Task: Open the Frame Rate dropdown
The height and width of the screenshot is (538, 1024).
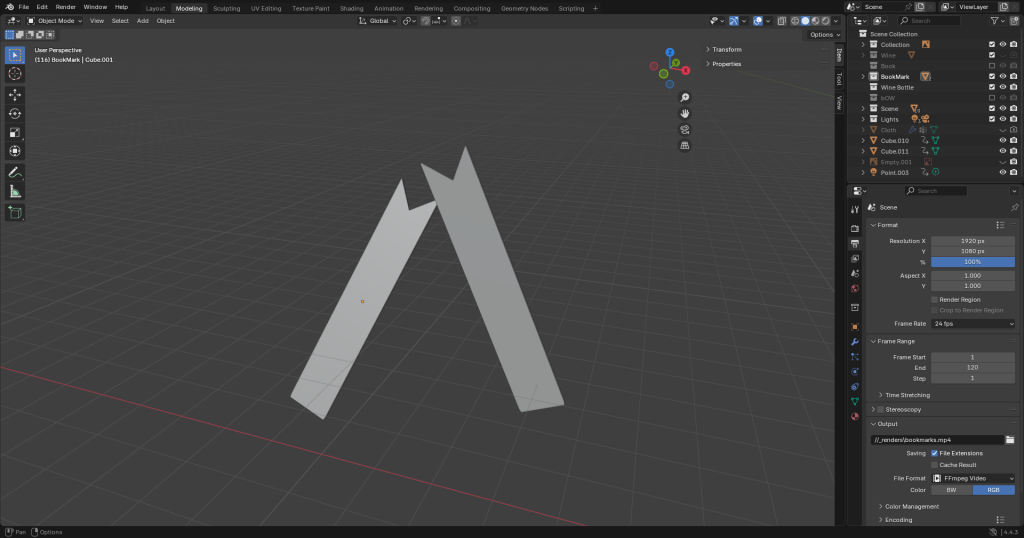Action: pyautogui.click(x=972, y=324)
